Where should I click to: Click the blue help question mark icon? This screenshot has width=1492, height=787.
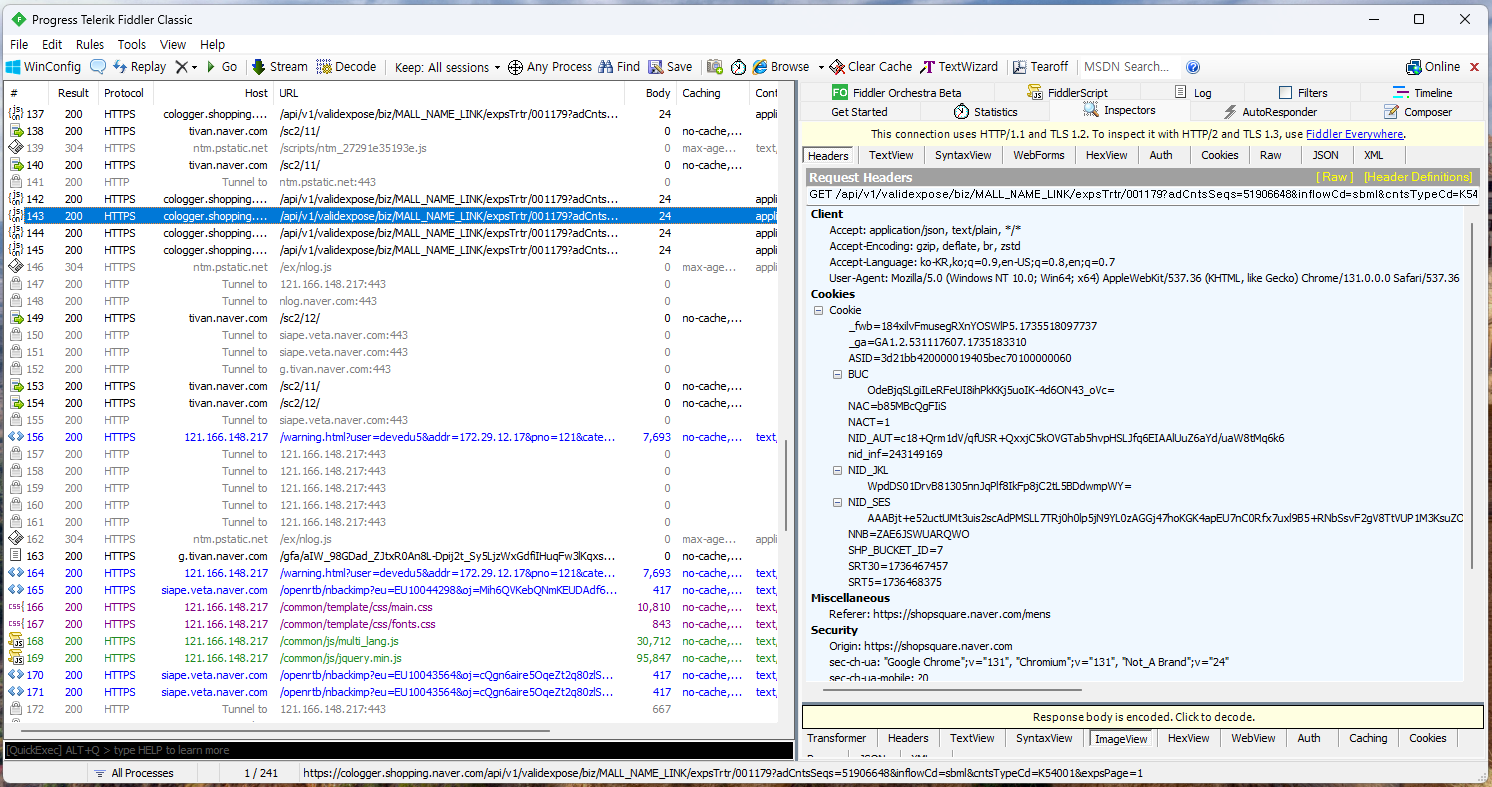click(1192, 67)
